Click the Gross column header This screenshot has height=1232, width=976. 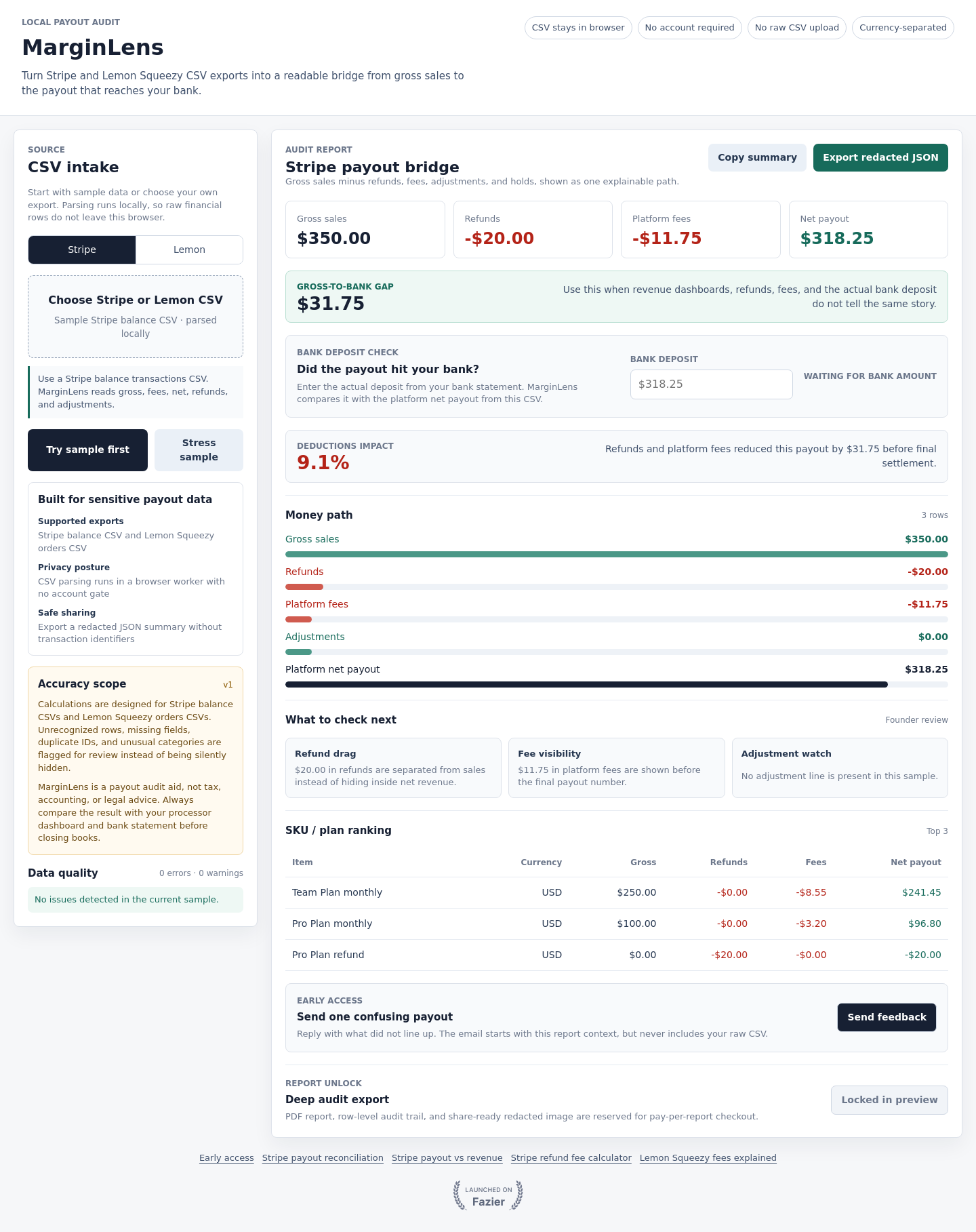(643, 862)
